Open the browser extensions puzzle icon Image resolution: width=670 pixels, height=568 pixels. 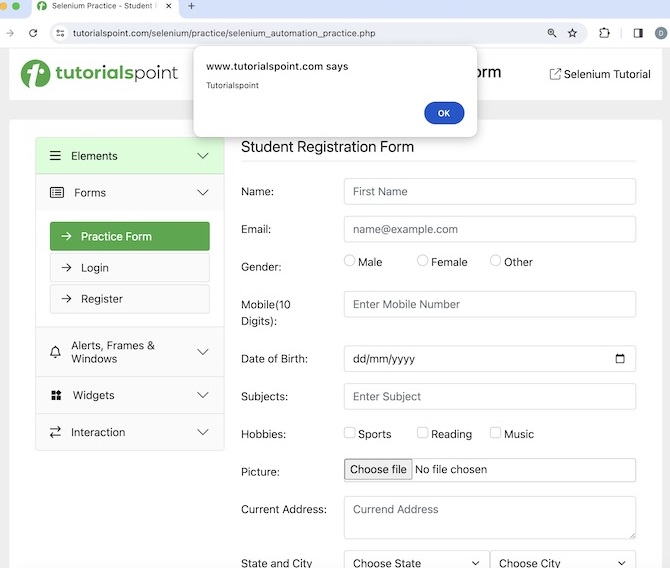(605, 33)
